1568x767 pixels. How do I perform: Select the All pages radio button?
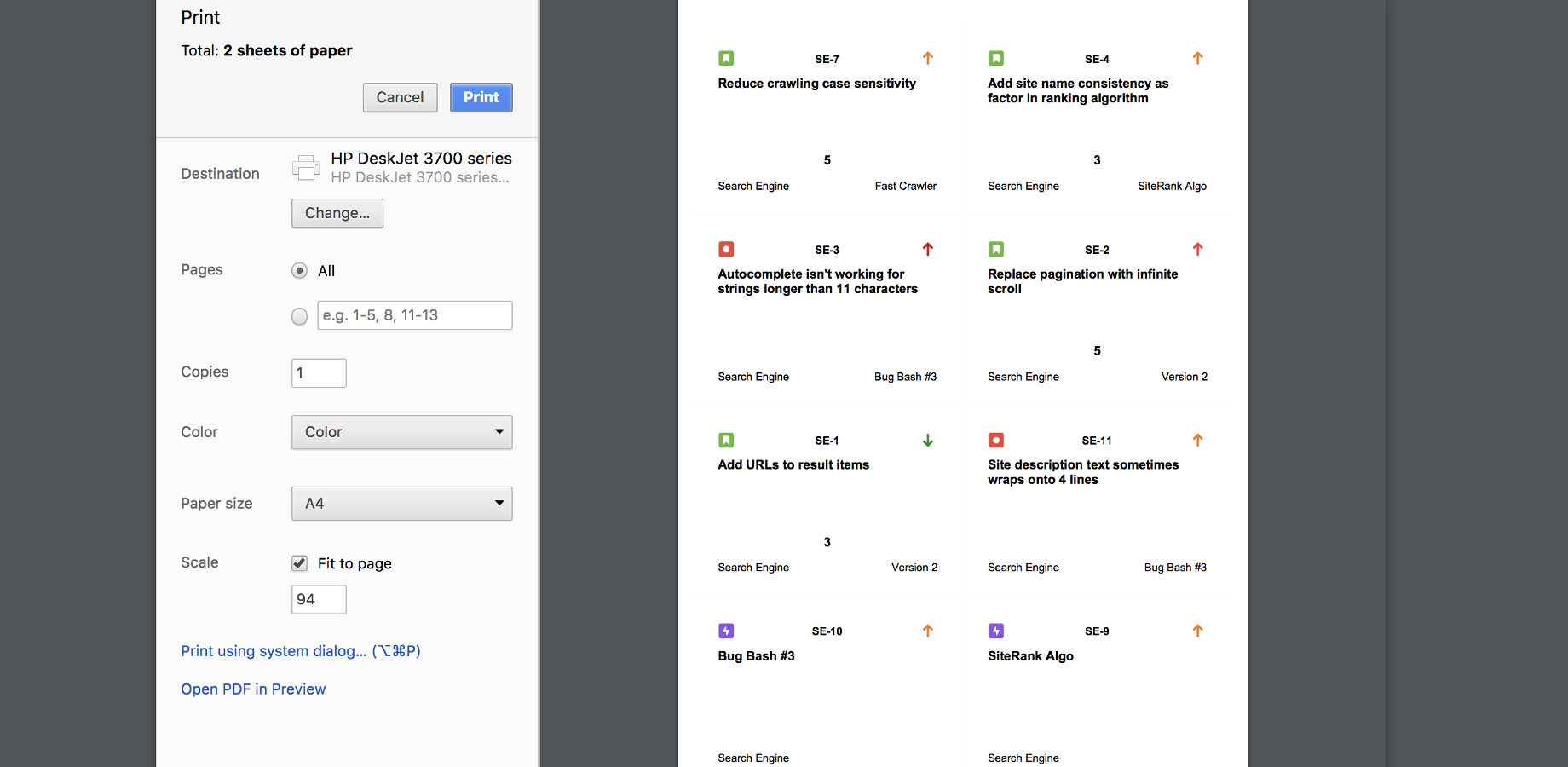click(x=299, y=270)
